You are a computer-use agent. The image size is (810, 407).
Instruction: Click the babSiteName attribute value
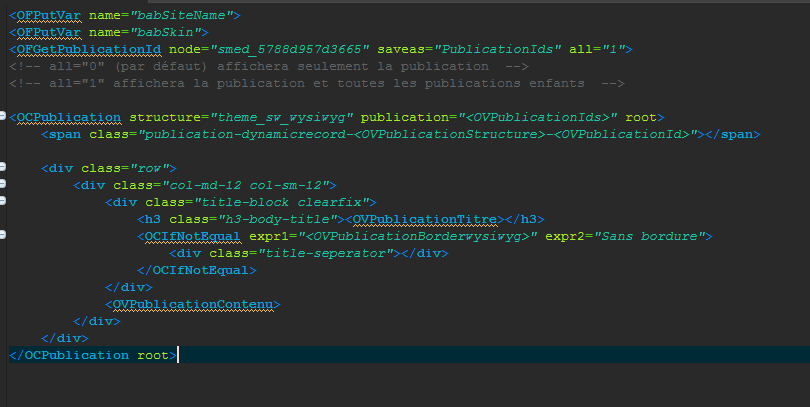coord(184,15)
